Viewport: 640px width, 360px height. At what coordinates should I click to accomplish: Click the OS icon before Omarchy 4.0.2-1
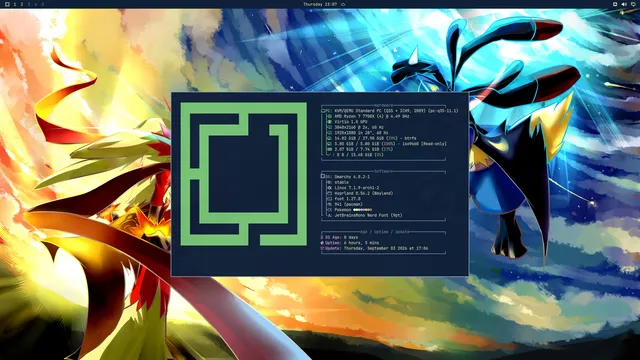tap(323, 176)
